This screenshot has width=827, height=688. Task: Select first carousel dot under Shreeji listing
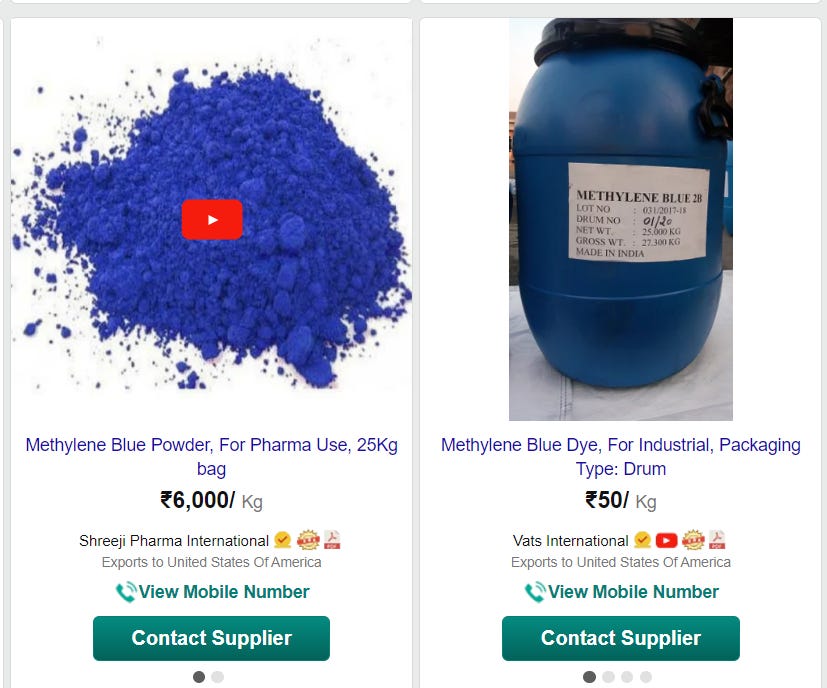(199, 677)
